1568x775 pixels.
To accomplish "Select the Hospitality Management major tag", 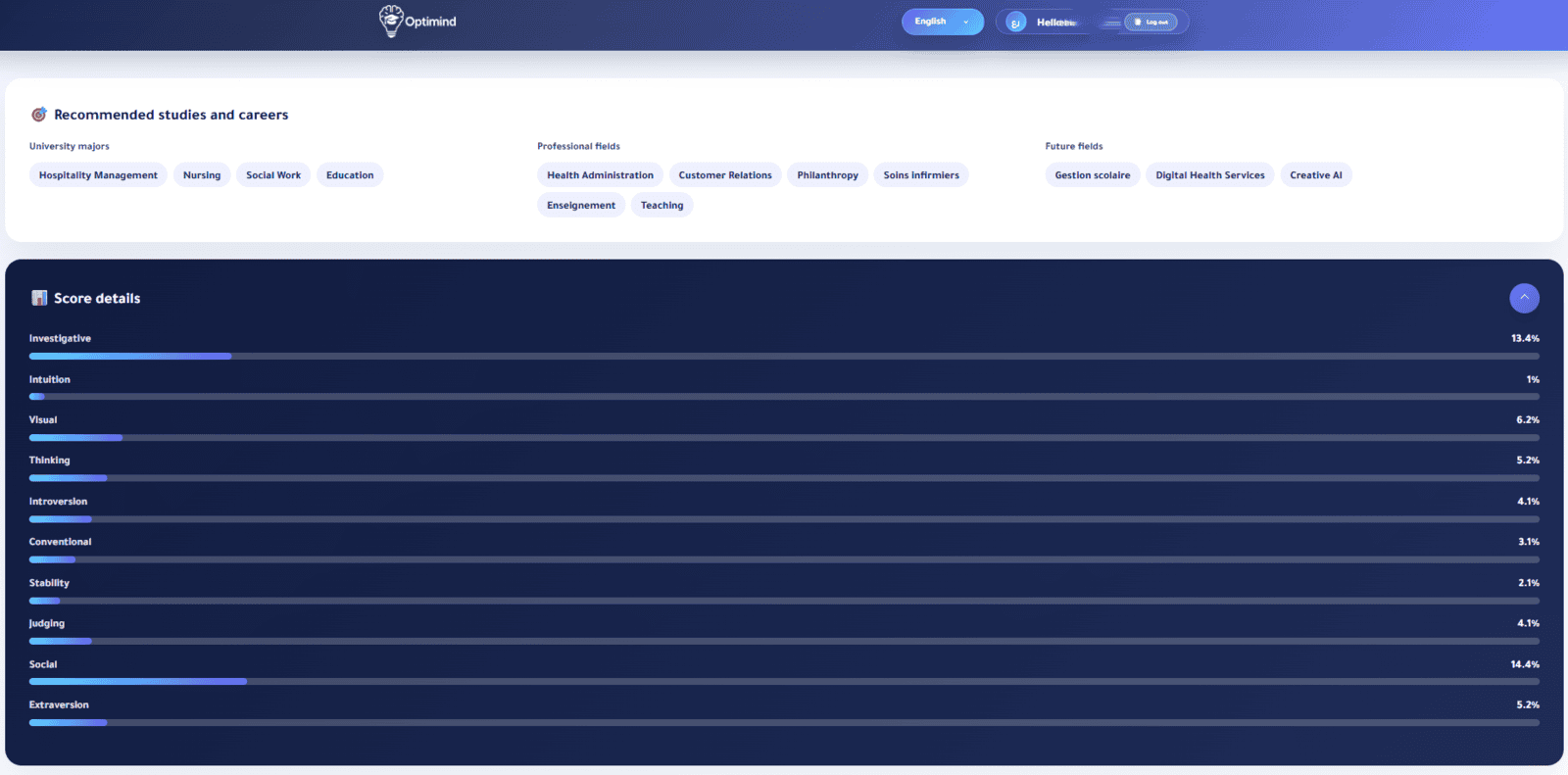I will point(98,175).
